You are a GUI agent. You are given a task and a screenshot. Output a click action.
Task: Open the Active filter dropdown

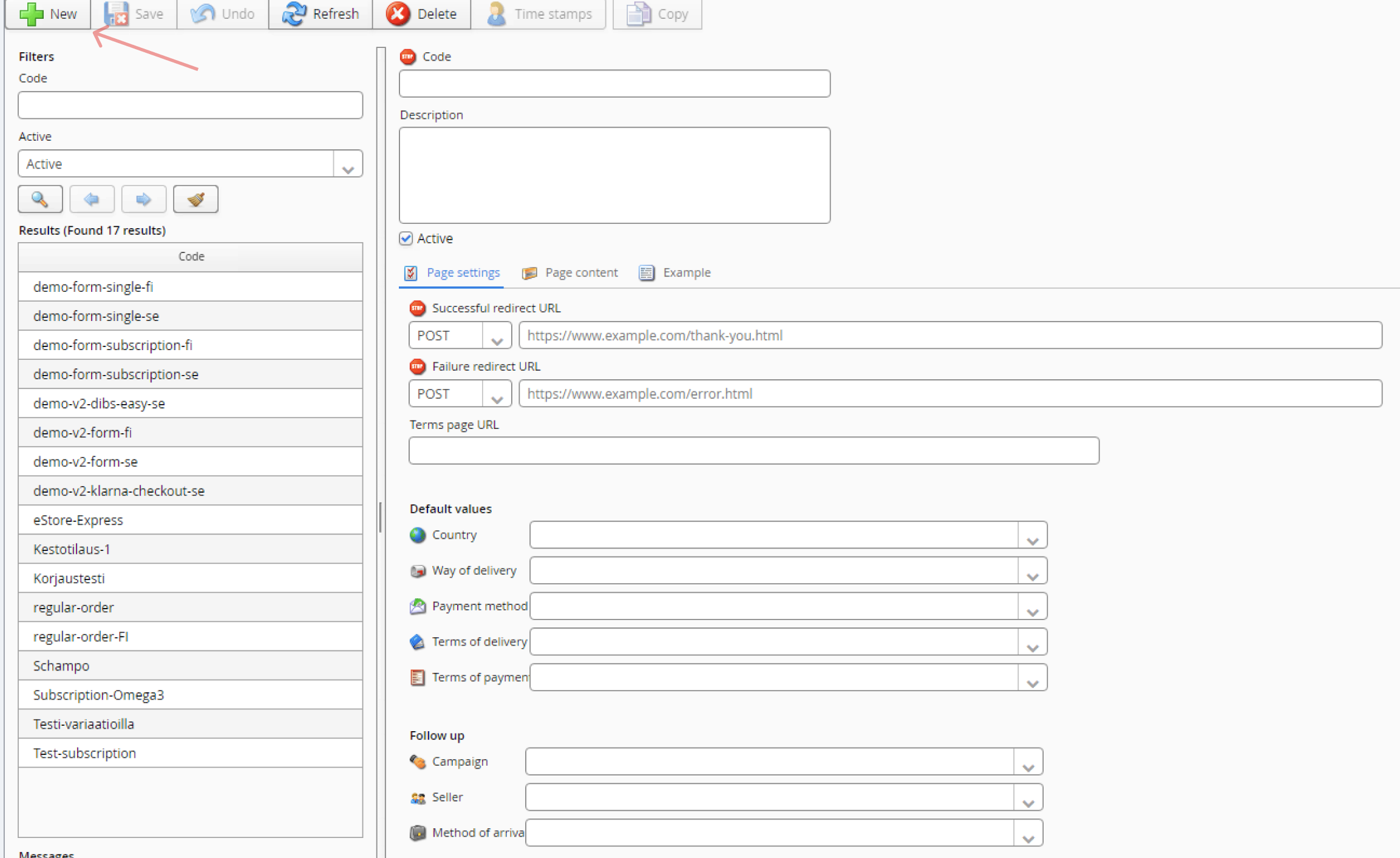coord(348,164)
